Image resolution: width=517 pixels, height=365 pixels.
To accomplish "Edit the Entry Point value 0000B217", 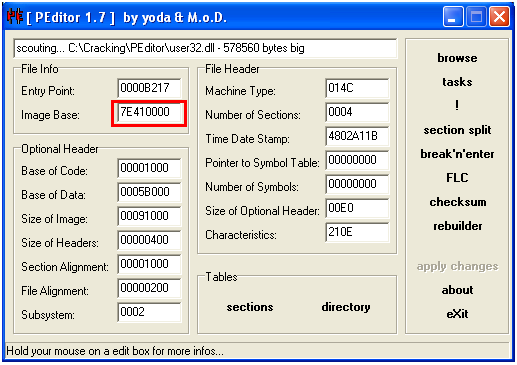I will [x=149, y=88].
